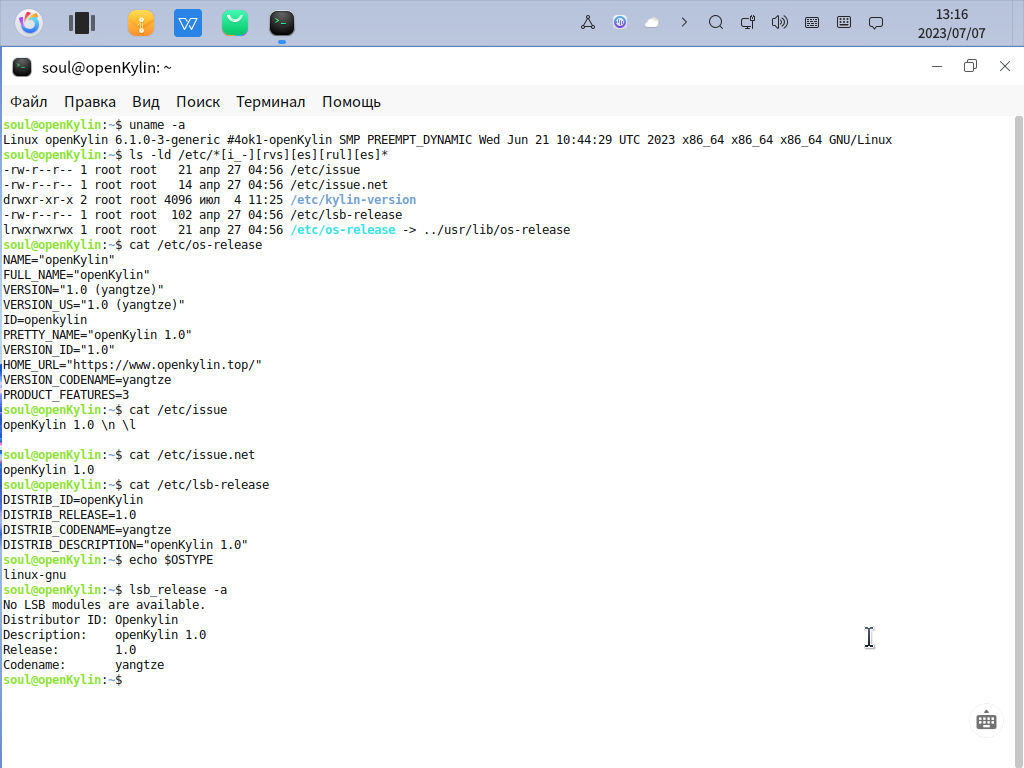Click the 'Codename: yangtze' output line
The height and width of the screenshot is (768, 1024).
[84, 665]
